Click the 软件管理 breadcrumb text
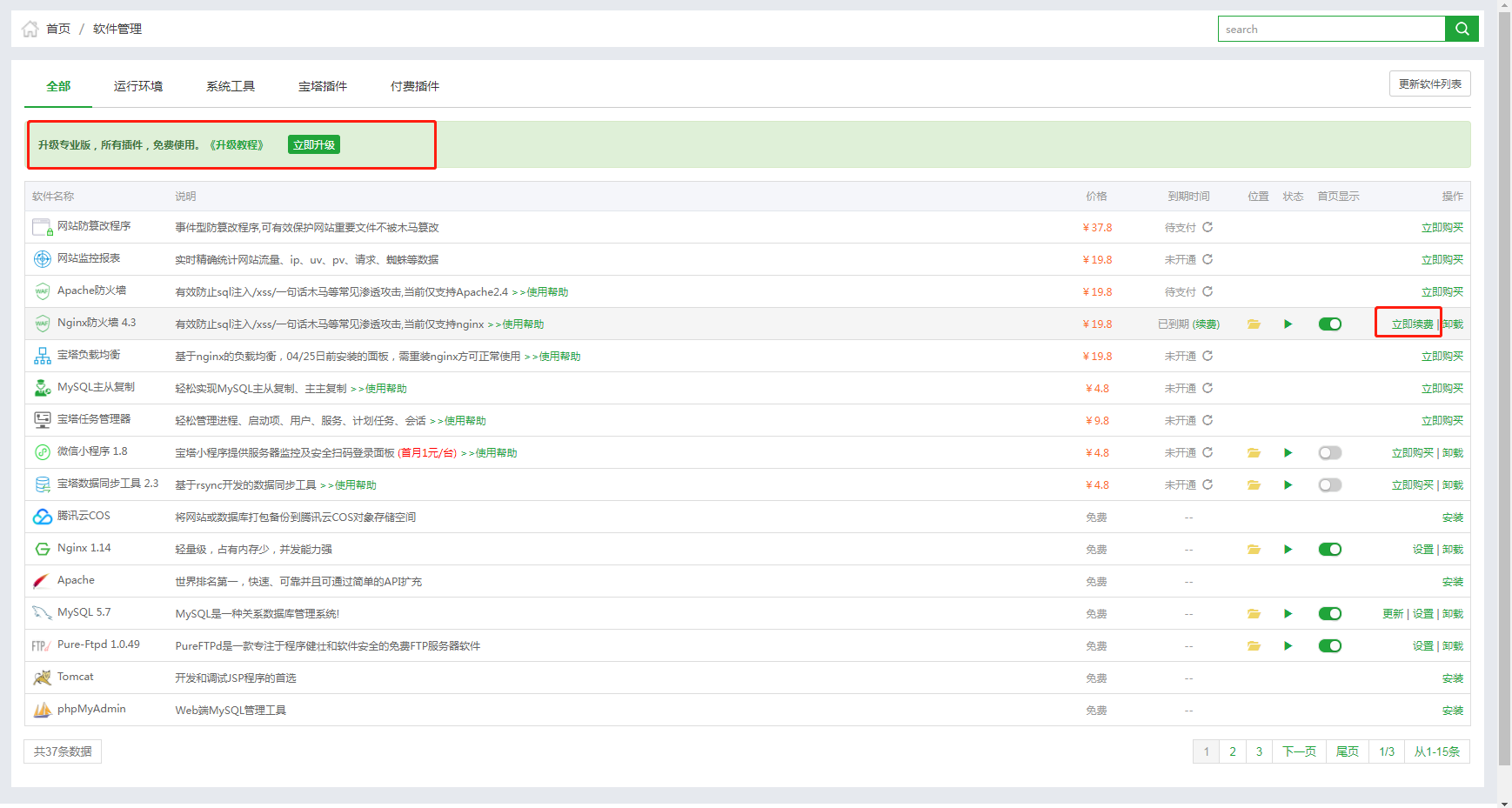Image resolution: width=1512 pixels, height=808 pixels. 117,29
